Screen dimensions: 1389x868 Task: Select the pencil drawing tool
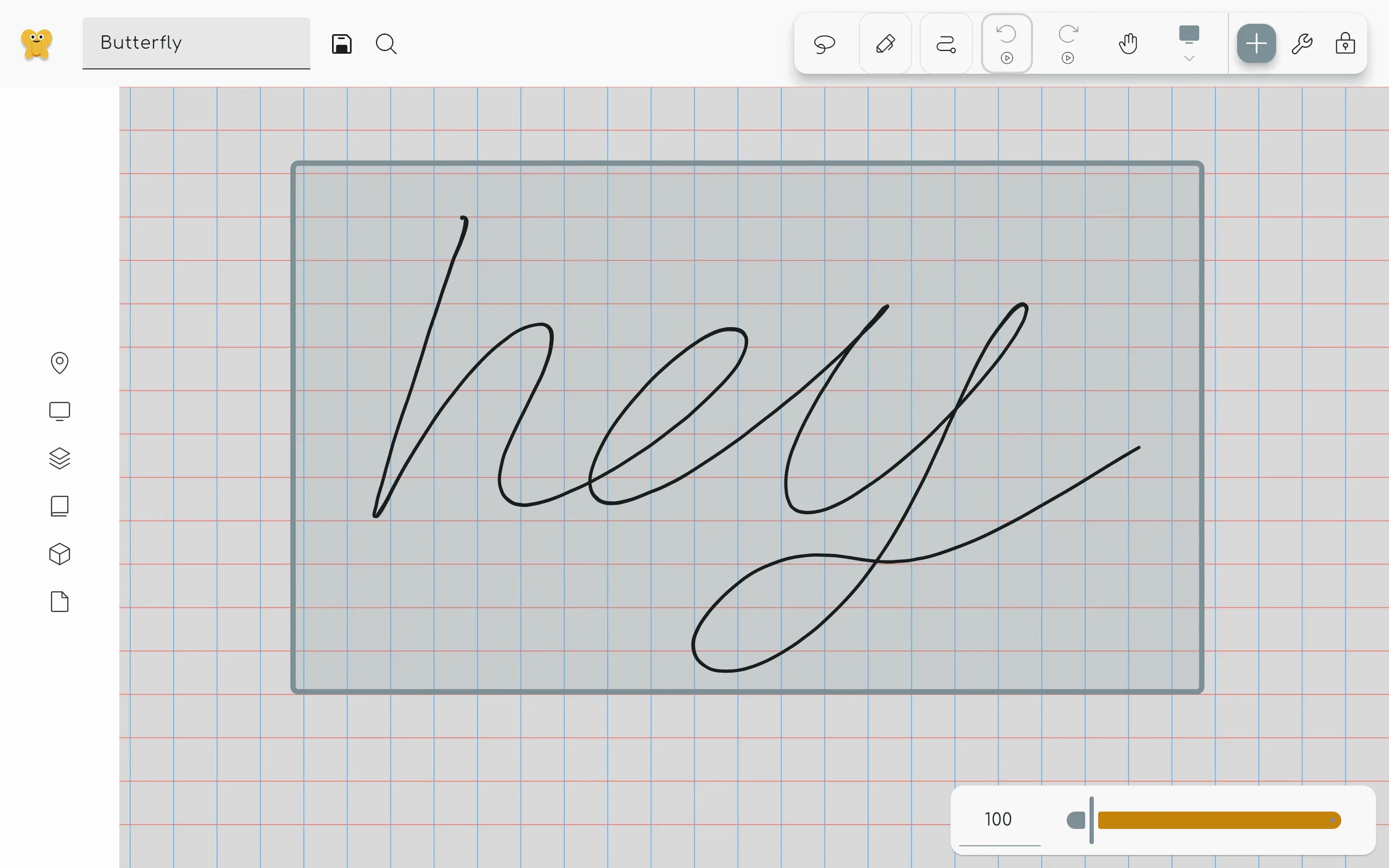click(885, 43)
